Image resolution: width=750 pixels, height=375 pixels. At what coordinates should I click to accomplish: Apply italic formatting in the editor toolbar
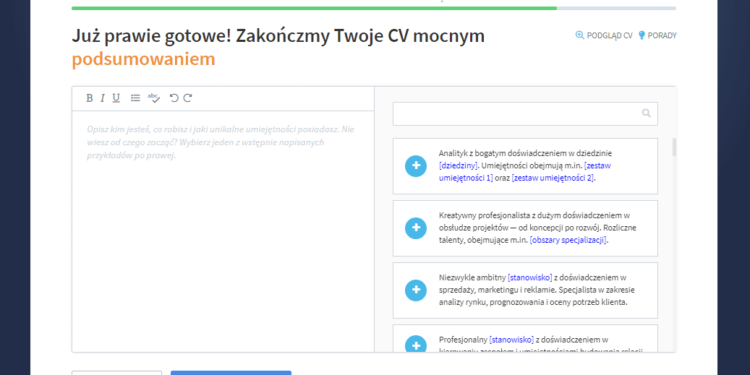click(x=102, y=98)
